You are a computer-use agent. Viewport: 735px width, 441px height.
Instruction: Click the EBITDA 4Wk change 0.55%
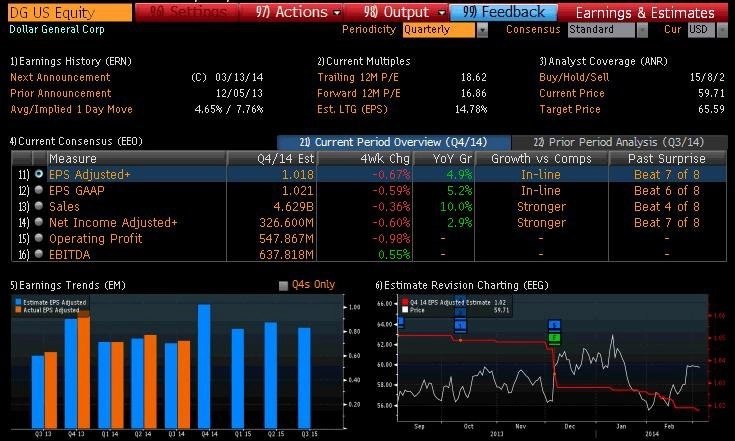393,254
